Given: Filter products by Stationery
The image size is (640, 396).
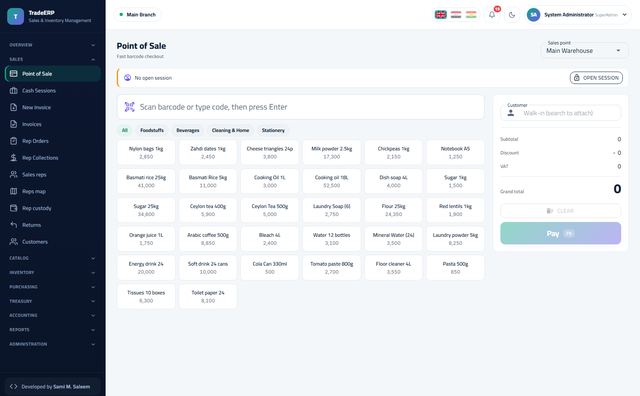Looking at the screenshot, I should click(x=273, y=130).
